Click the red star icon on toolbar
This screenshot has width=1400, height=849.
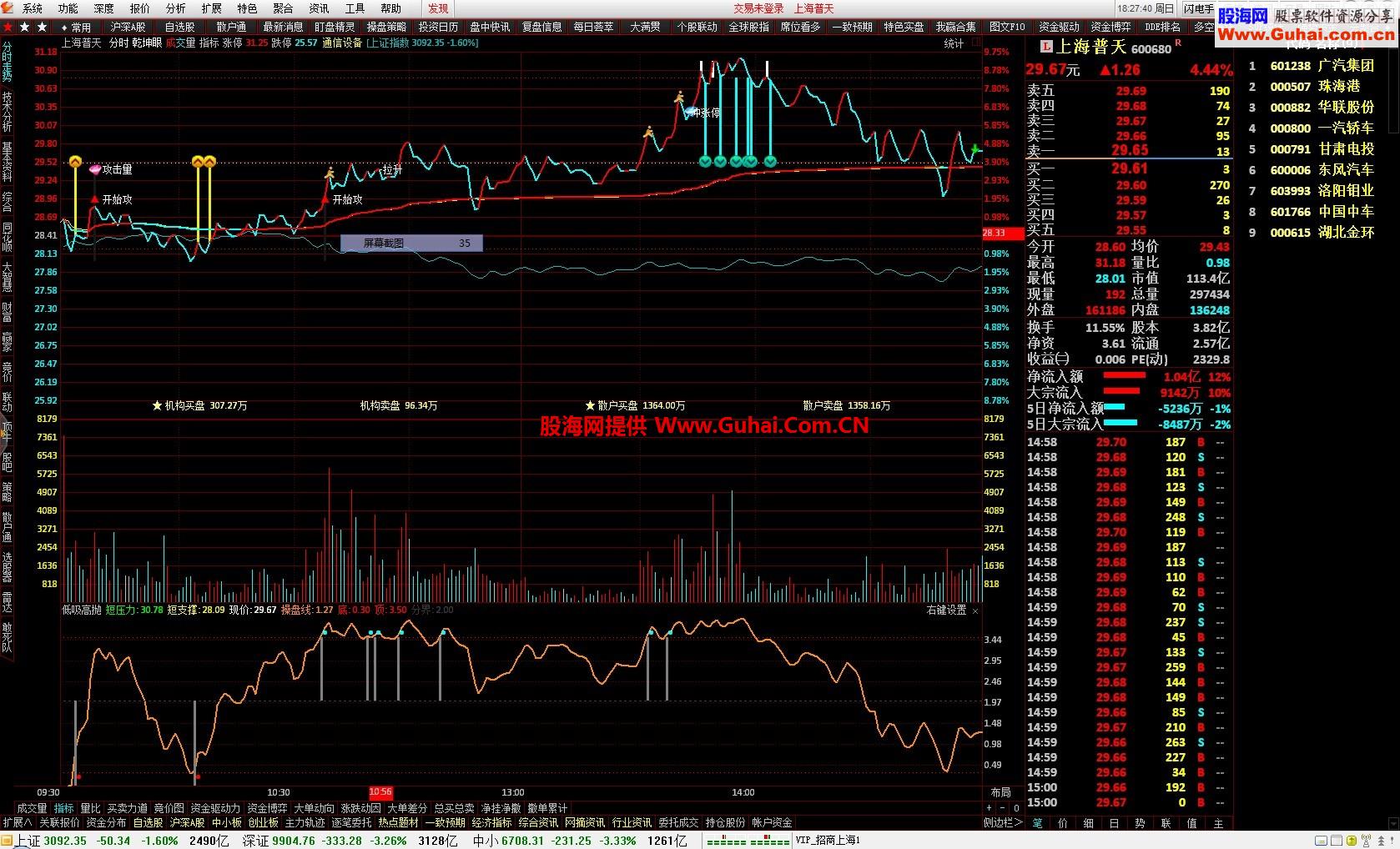8,27
